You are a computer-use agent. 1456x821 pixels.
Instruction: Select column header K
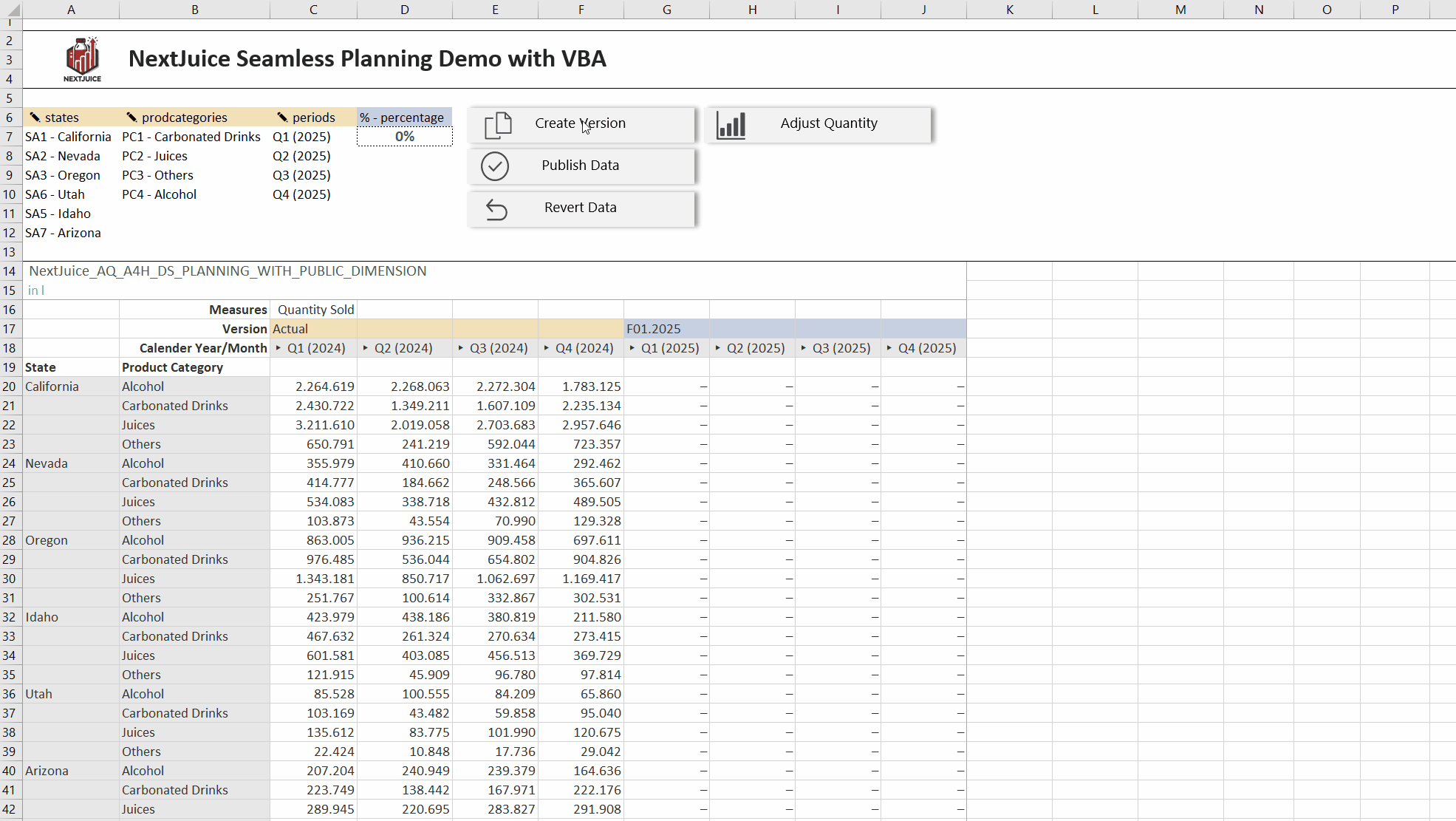click(x=1009, y=10)
